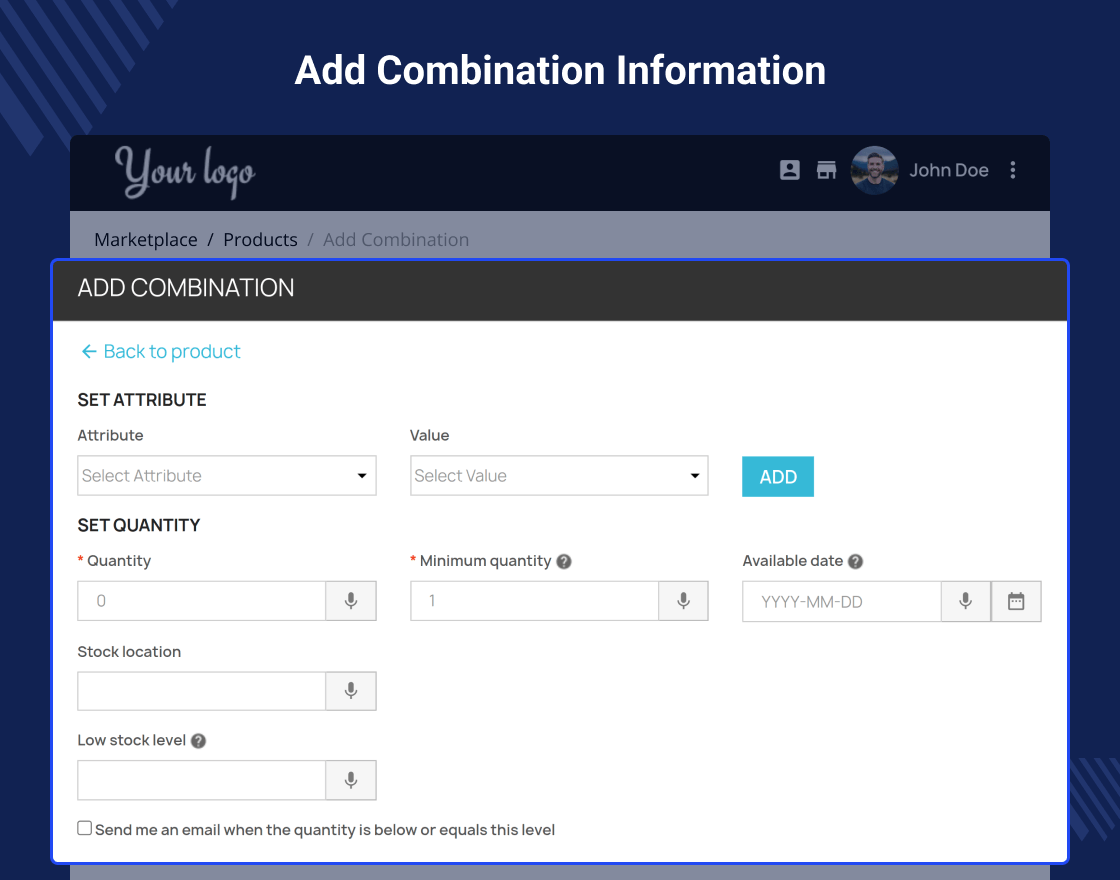1120x880 pixels.
Task: Show the Minimum quantity help tooltip icon
Action: coord(564,561)
